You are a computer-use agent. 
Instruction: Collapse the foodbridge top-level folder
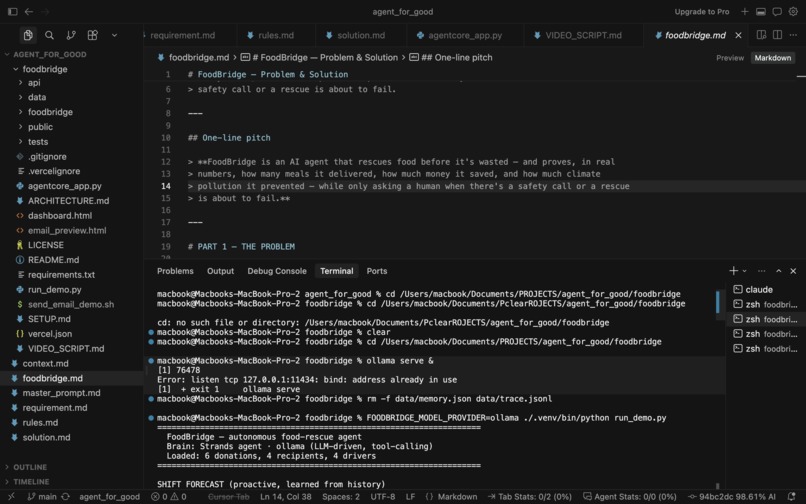pos(45,69)
